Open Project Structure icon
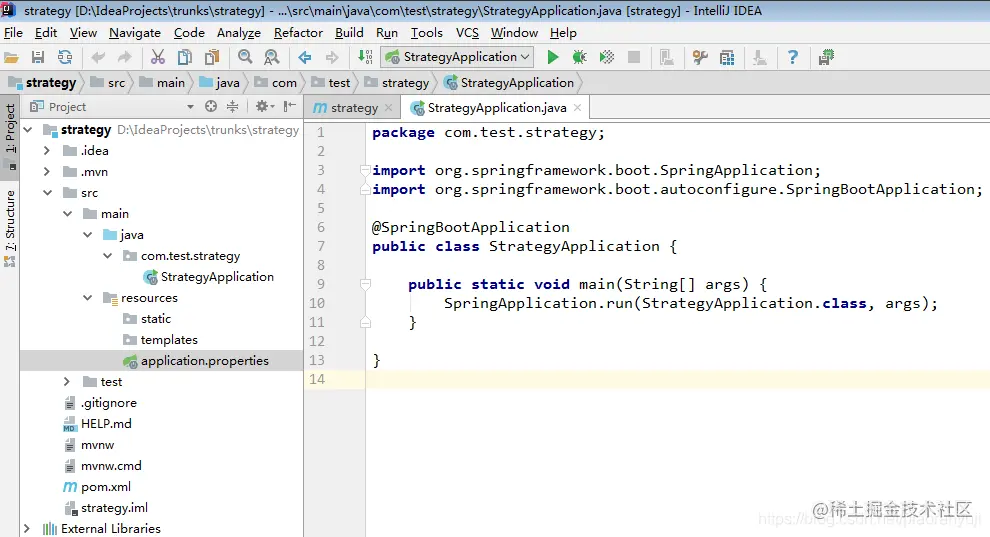990x537 pixels. point(727,57)
